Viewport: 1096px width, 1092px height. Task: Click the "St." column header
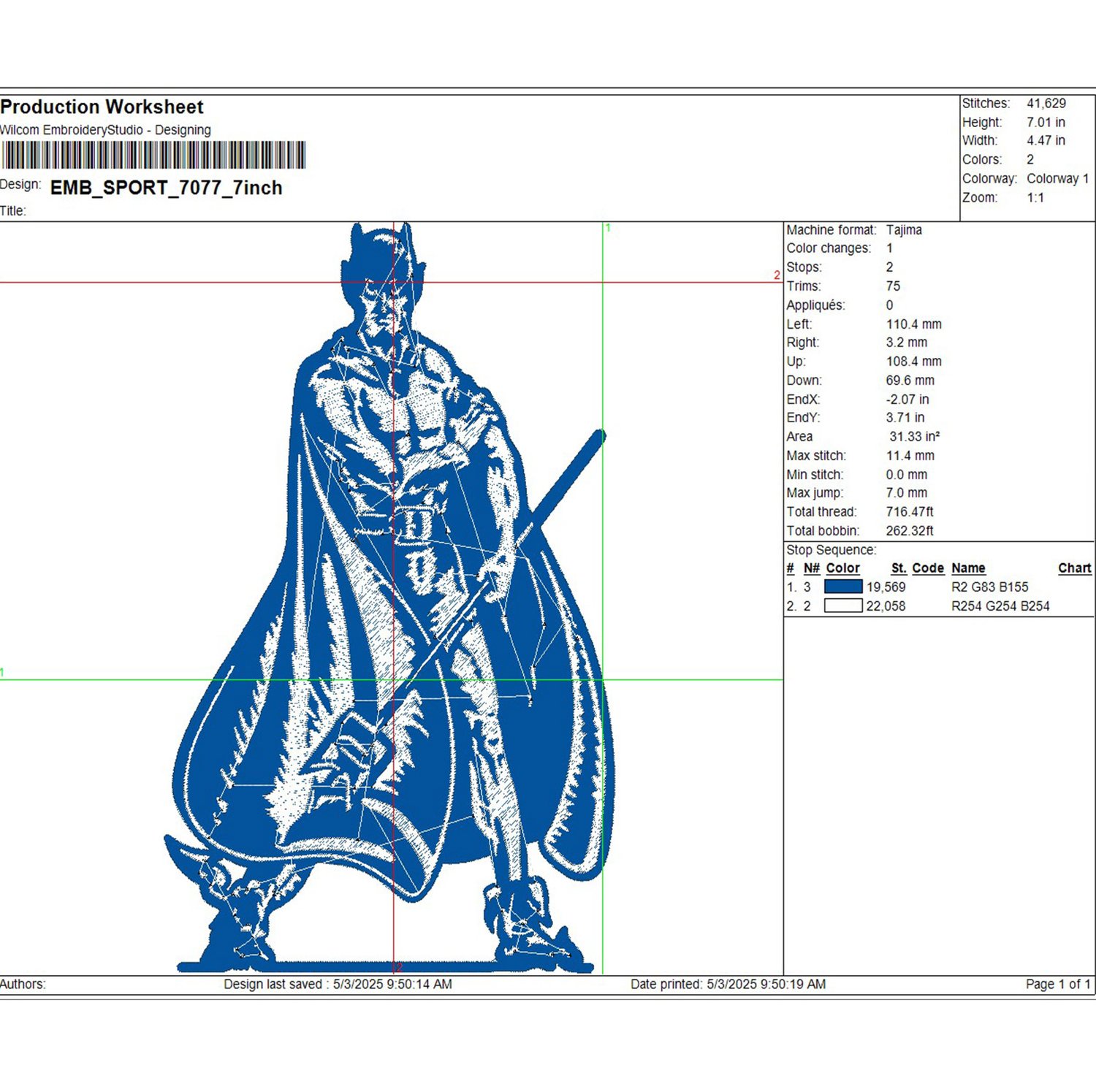click(x=899, y=568)
